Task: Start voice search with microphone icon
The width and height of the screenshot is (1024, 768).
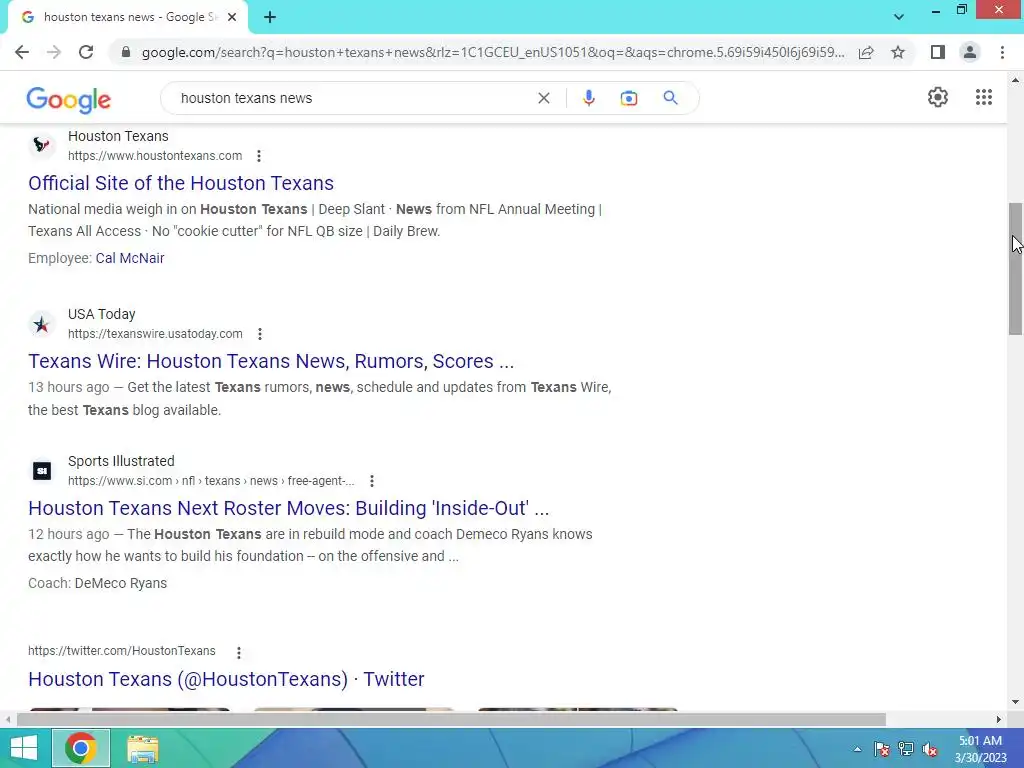Action: point(588,98)
